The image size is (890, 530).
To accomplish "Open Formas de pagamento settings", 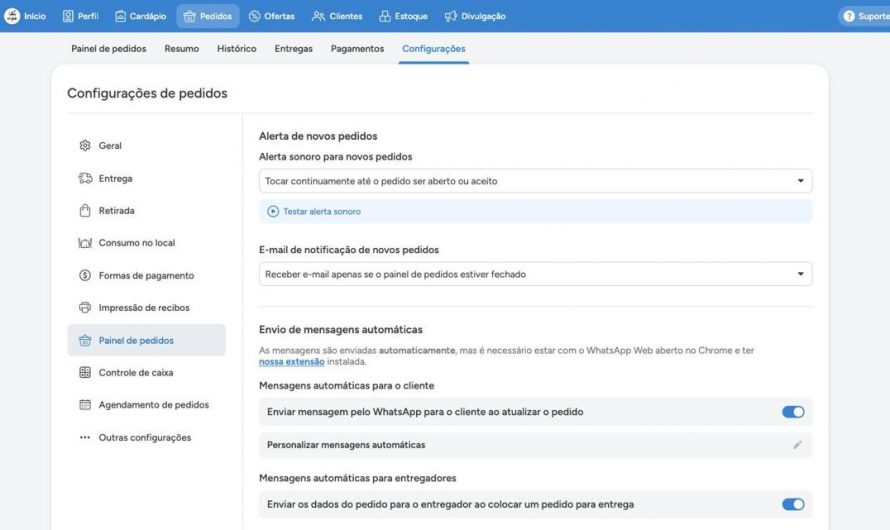I will coord(146,275).
